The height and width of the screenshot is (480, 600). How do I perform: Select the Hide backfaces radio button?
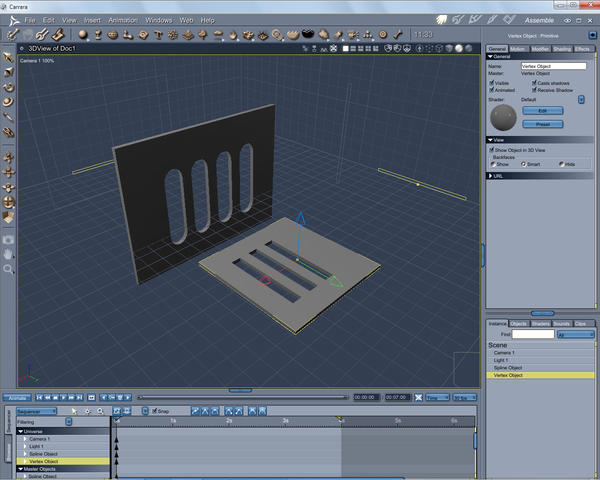click(x=562, y=164)
